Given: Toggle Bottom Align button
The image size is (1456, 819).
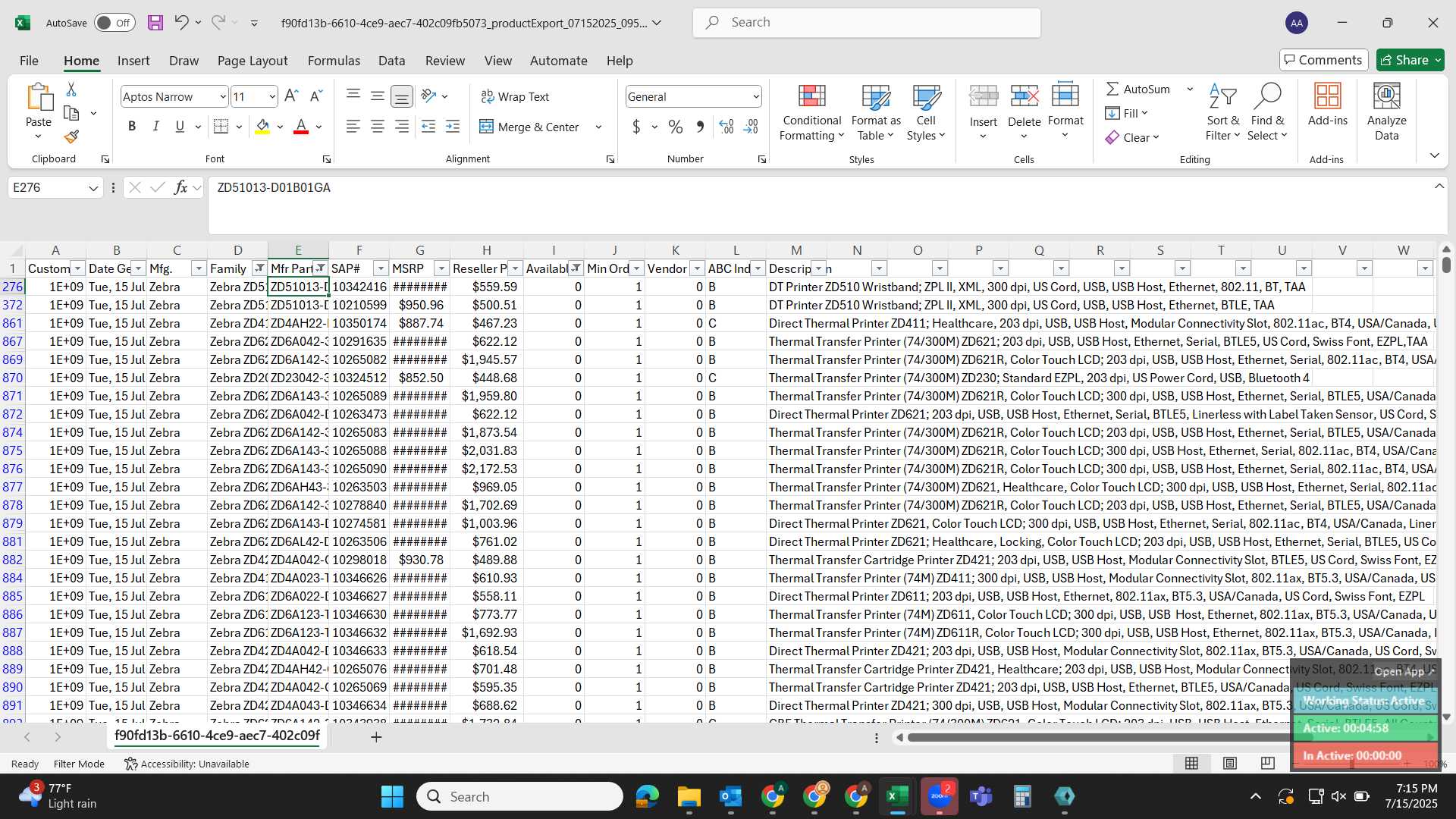Looking at the screenshot, I should point(402,96).
